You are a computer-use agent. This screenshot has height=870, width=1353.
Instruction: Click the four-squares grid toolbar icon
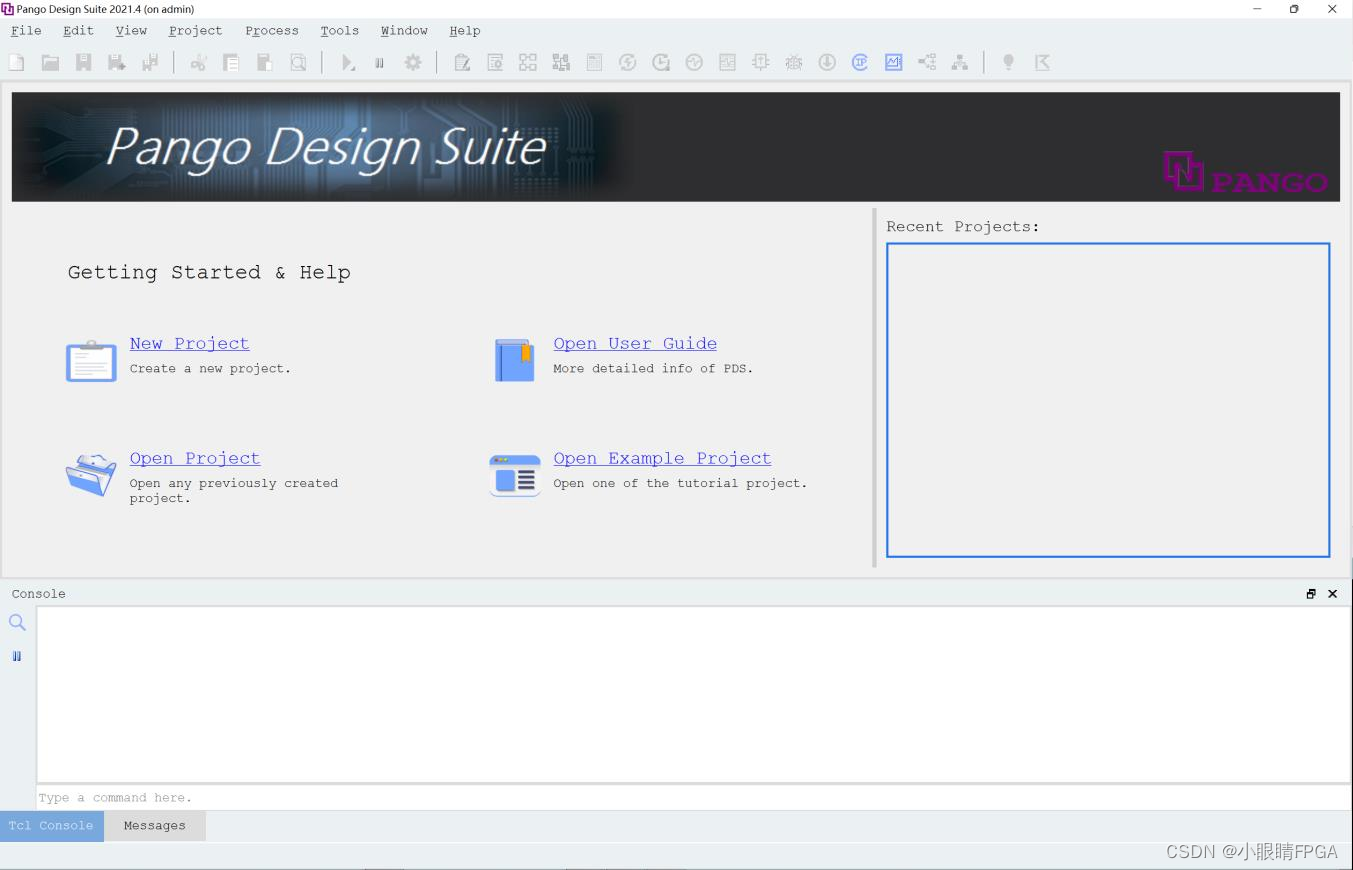click(x=528, y=62)
